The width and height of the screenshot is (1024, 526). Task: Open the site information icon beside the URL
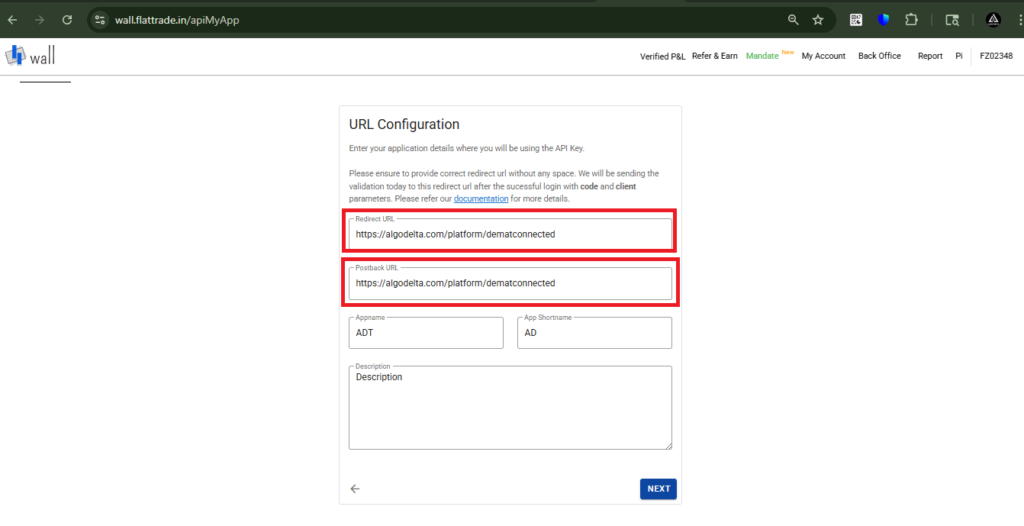point(98,19)
